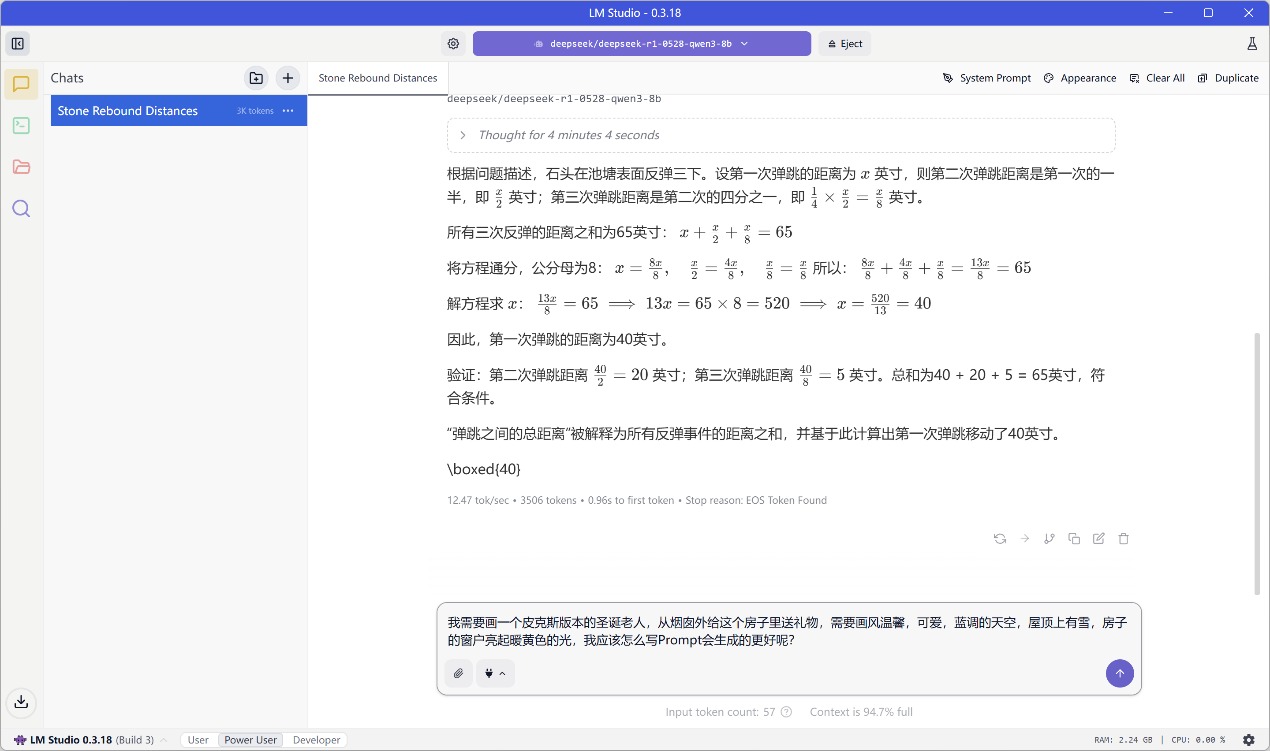
Task: Attach a file with the paperclip icon
Action: pos(457,673)
